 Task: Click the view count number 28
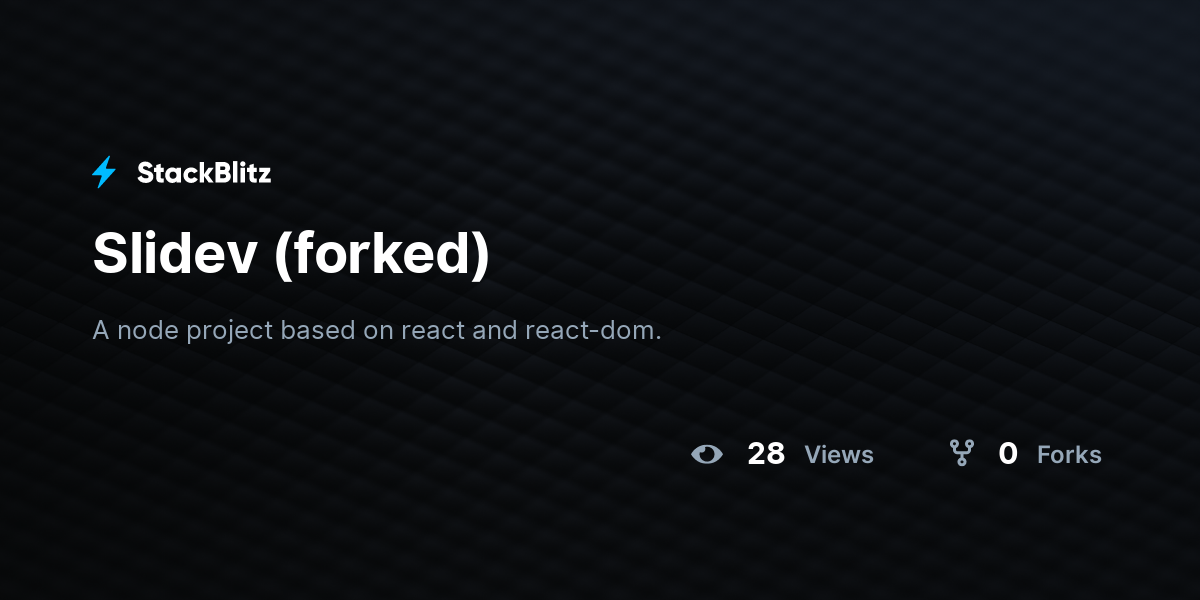click(x=766, y=454)
